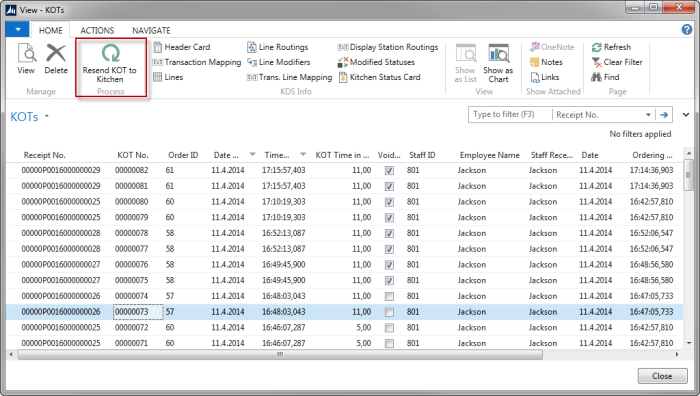Click the Close button
This screenshot has height=396, width=700.
click(x=662, y=376)
